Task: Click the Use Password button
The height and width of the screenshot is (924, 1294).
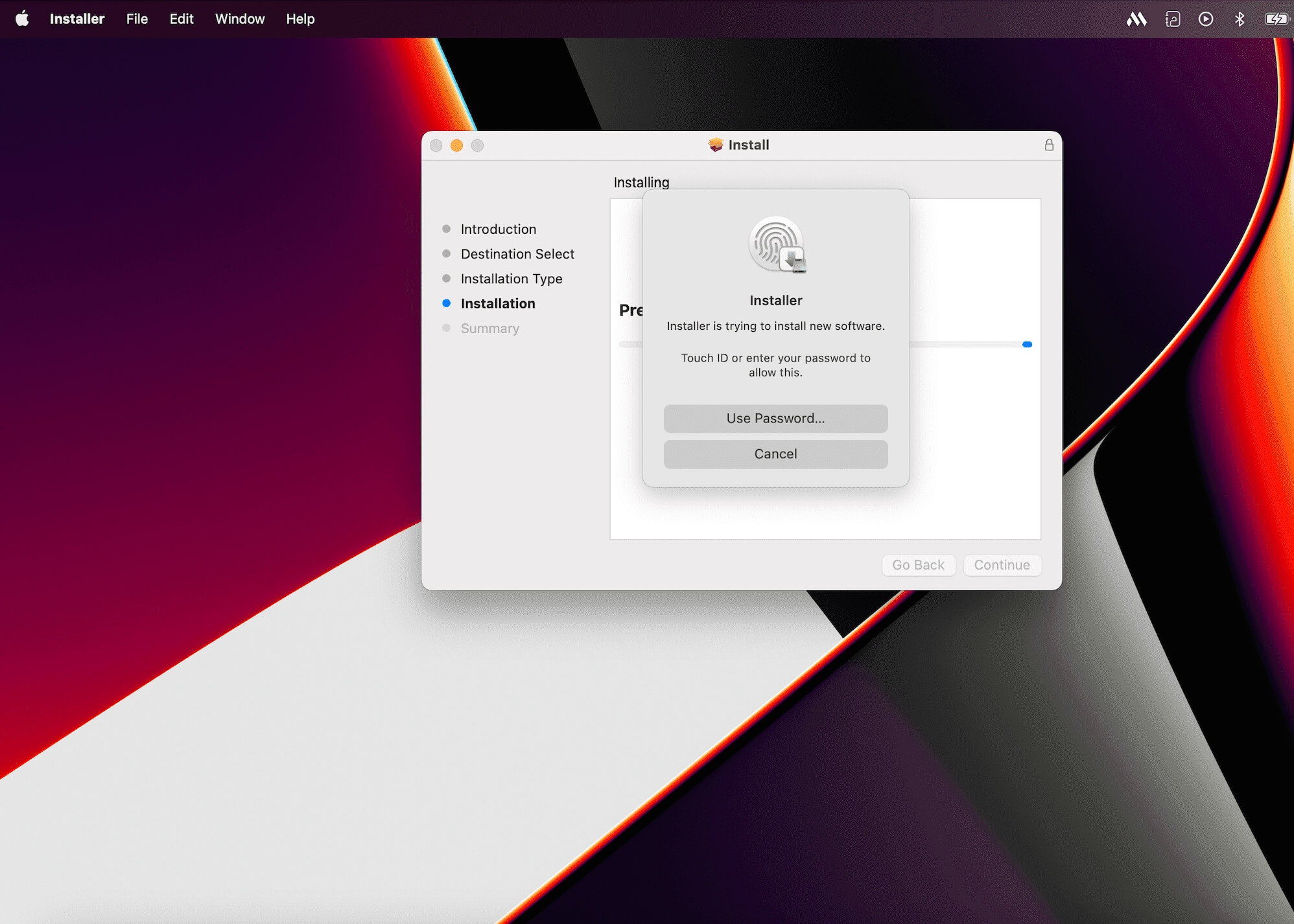Action: coord(775,418)
